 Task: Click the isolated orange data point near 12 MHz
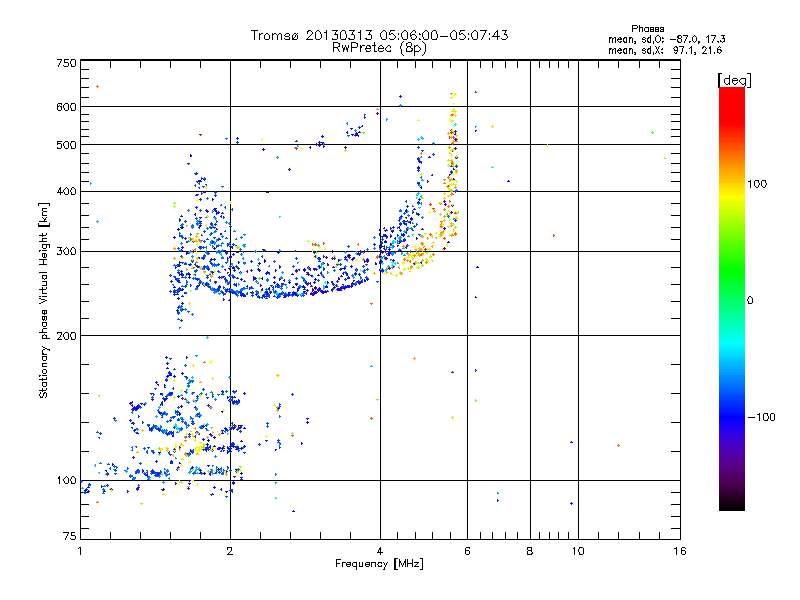pos(618,445)
